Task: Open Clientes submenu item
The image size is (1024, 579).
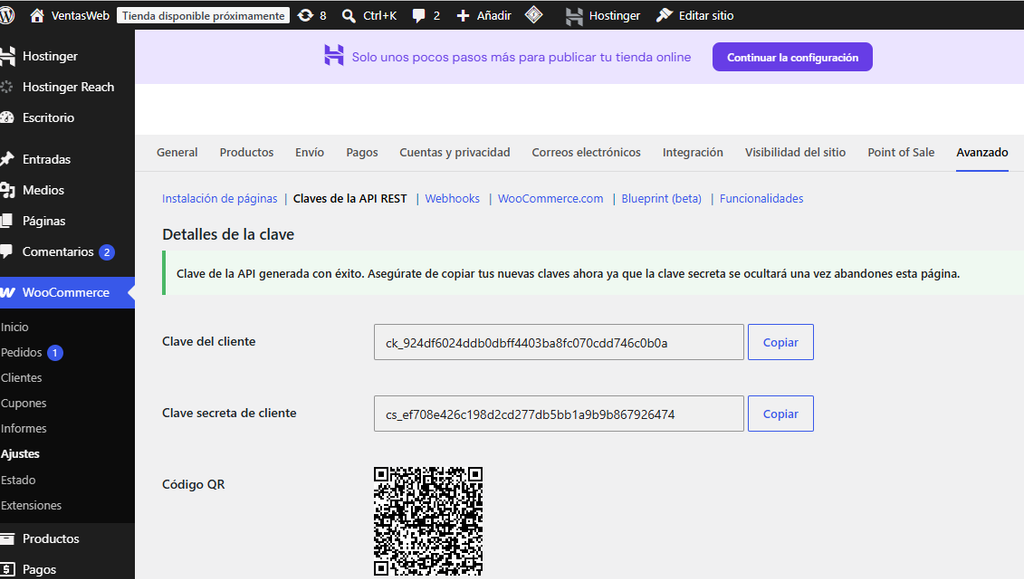Action: (x=22, y=378)
